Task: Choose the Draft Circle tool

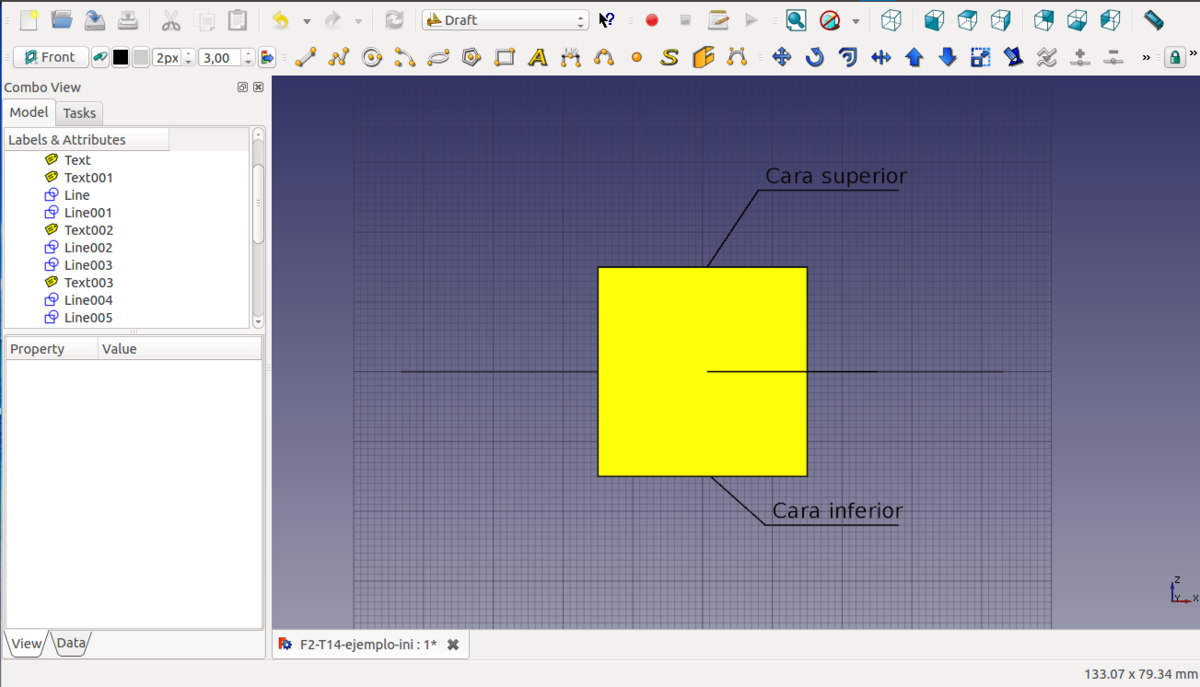Action: coord(372,58)
